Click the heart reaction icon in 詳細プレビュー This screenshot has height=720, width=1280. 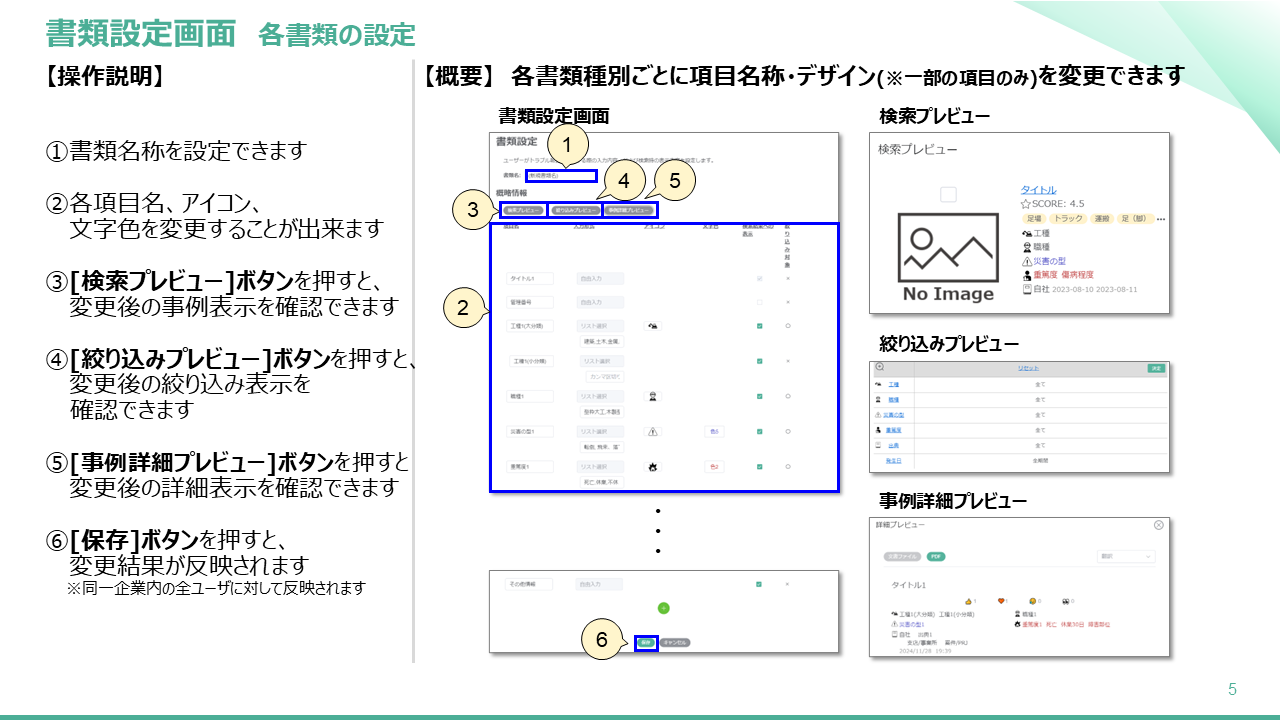click(1001, 601)
